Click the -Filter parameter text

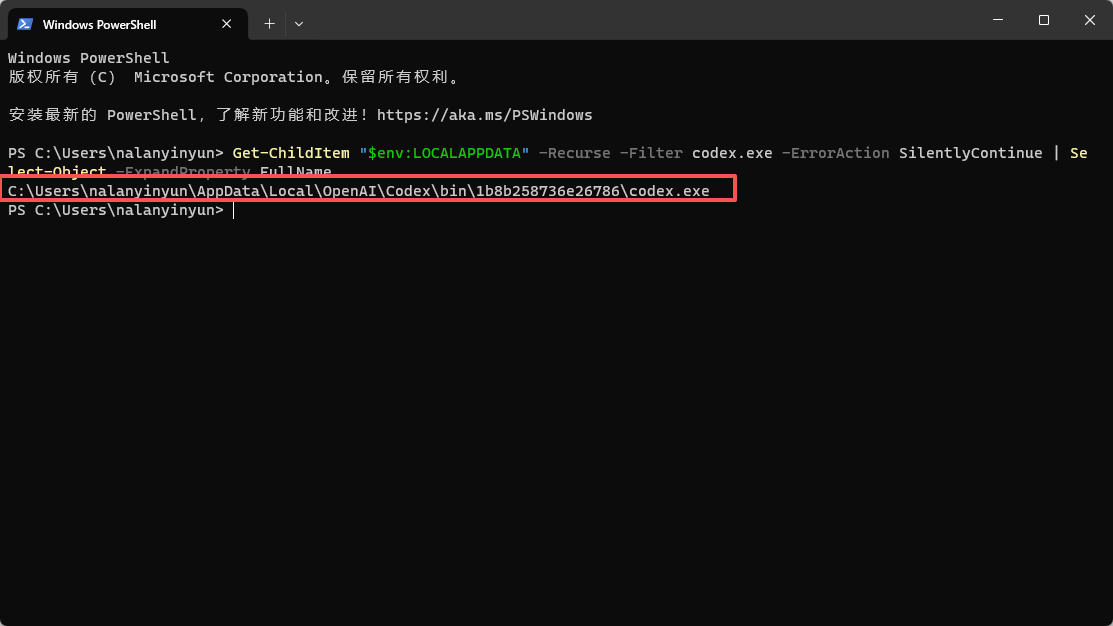point(651,153)
